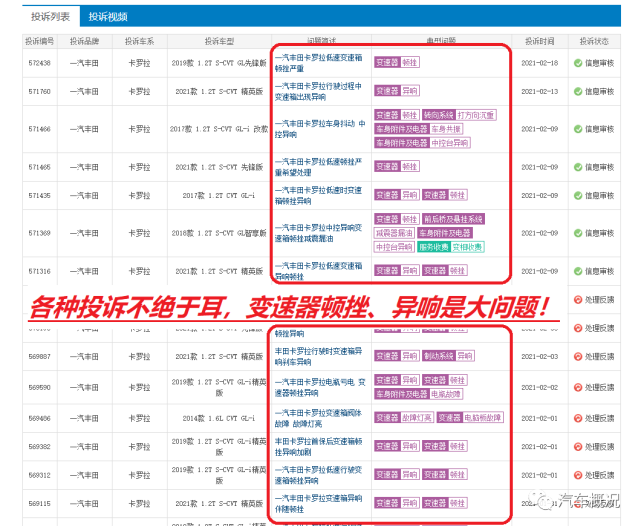
Task: Select complaint number 569486
Action: (x=40, y=418)
